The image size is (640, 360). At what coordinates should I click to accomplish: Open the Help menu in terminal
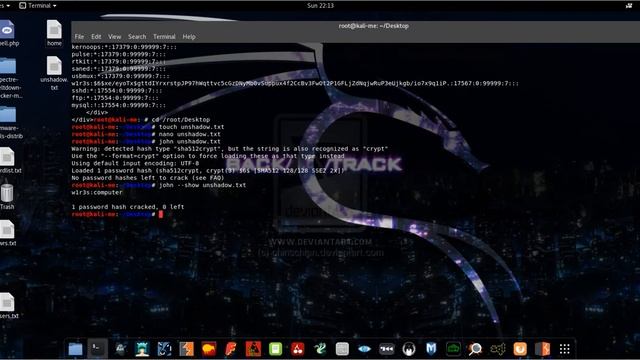click(189, 37)
